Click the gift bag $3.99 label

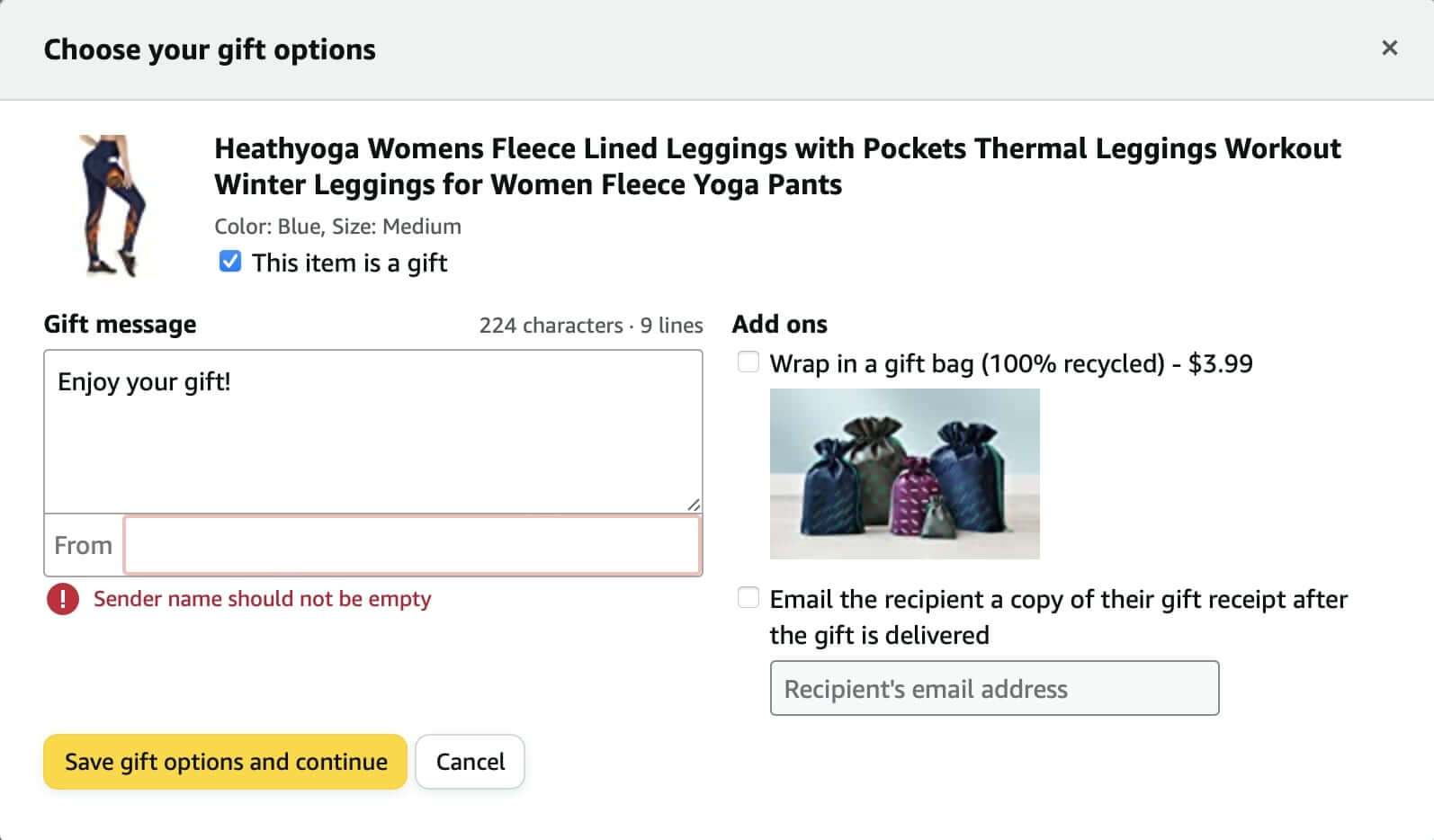click(x=1011, y=363)
